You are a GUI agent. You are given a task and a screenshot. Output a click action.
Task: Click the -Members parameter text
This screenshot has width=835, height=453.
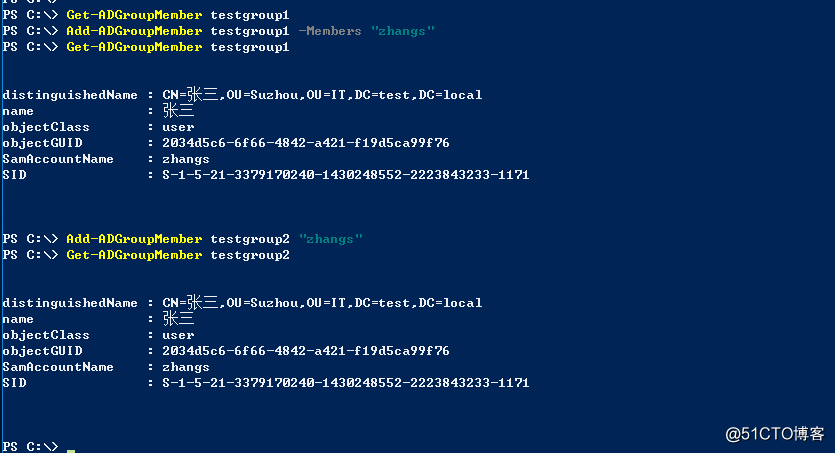(x=330, y=31)
